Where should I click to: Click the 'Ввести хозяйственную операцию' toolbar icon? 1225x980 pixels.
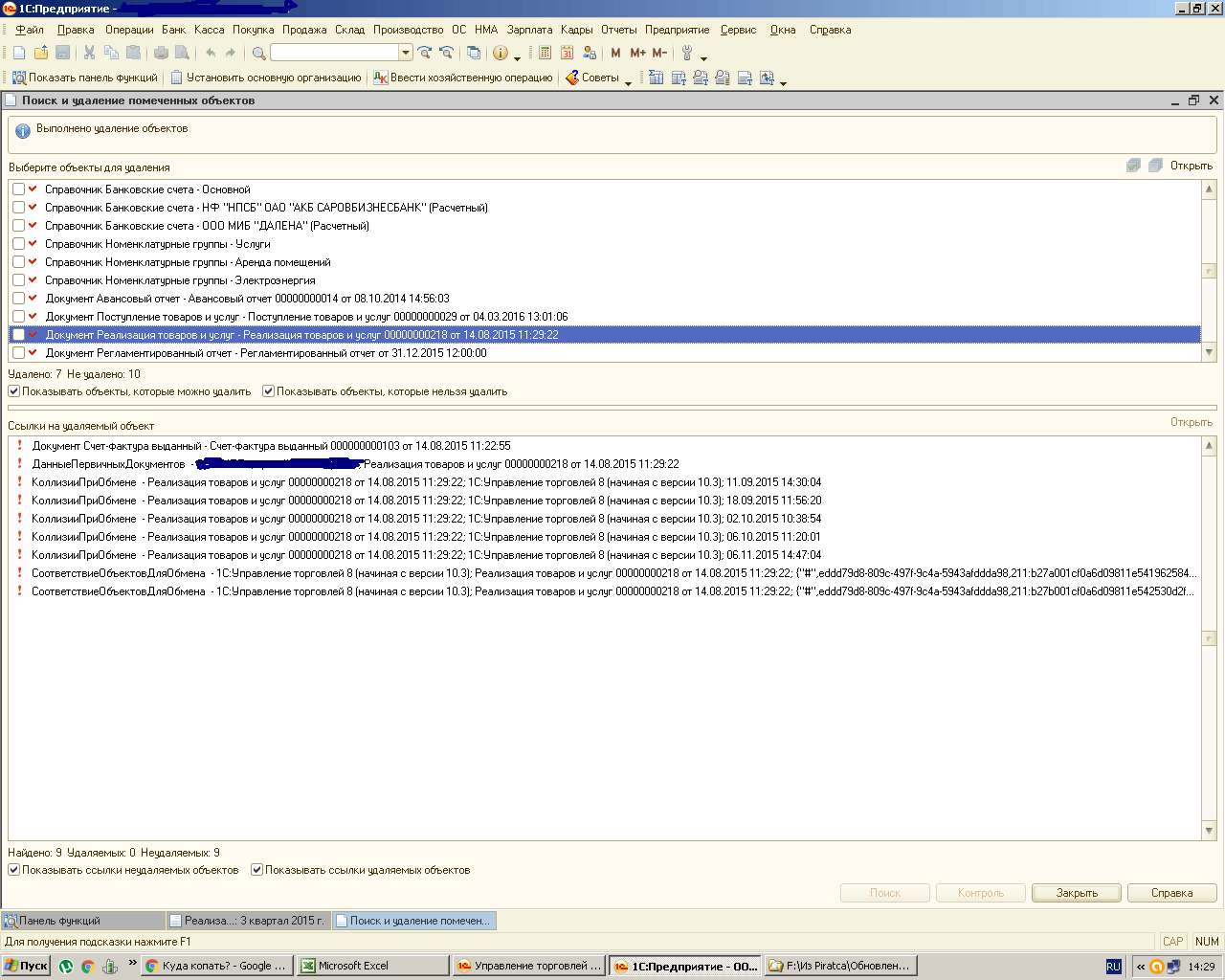(x=381, y=78)
